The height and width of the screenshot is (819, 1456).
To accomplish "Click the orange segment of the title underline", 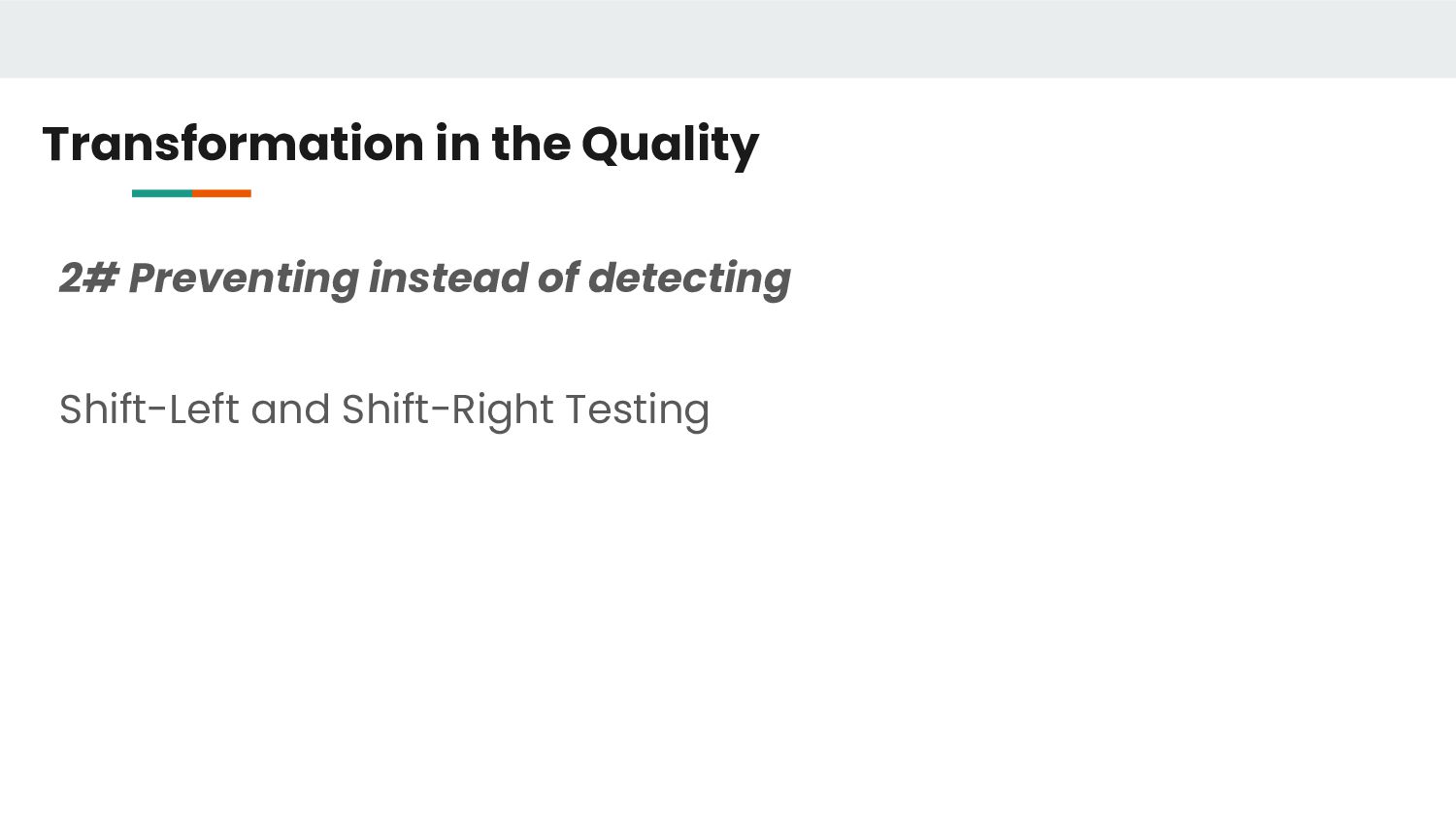I will click(221, 193).
